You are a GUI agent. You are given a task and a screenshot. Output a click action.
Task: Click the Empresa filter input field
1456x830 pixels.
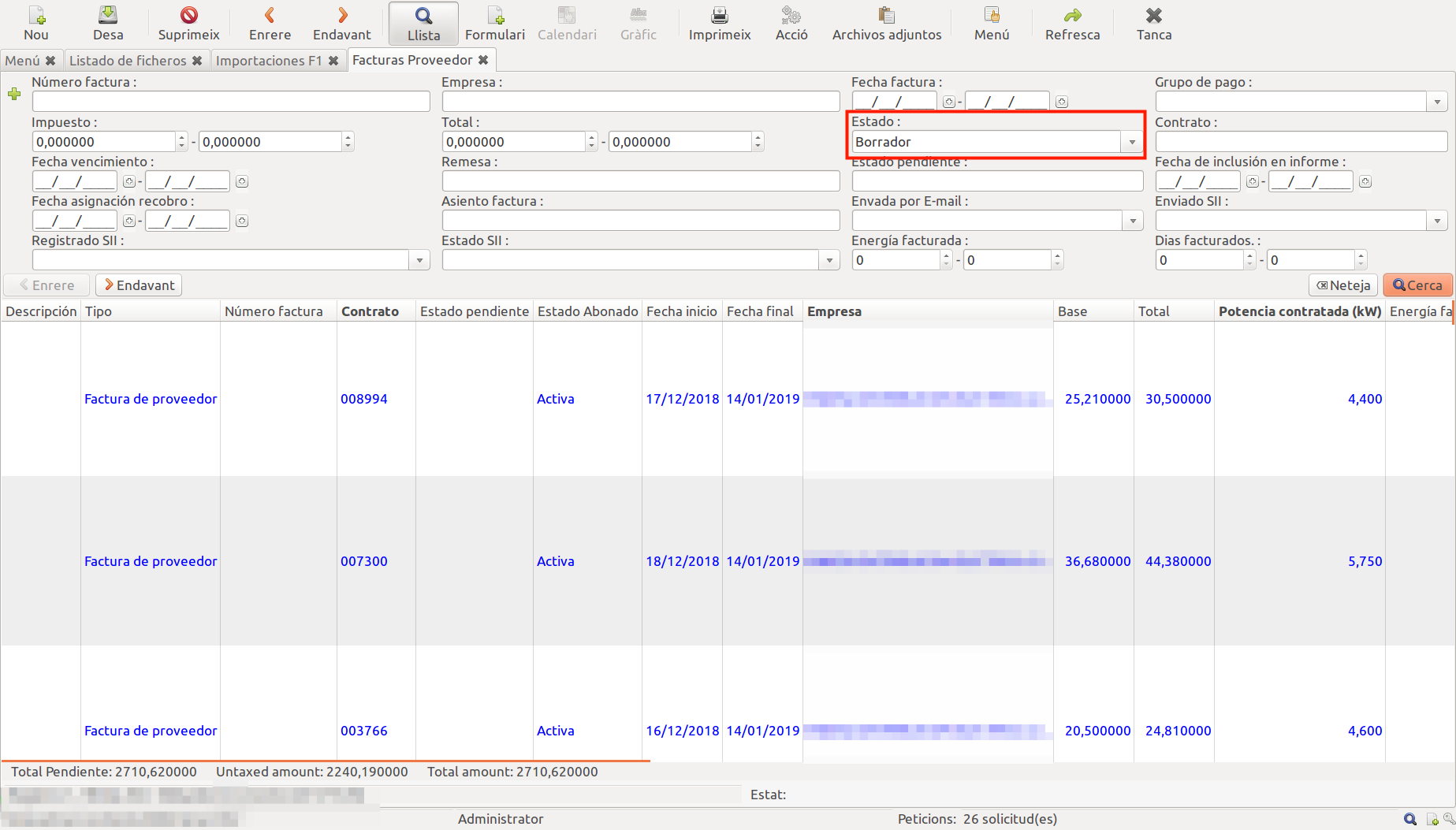[641, 102]
